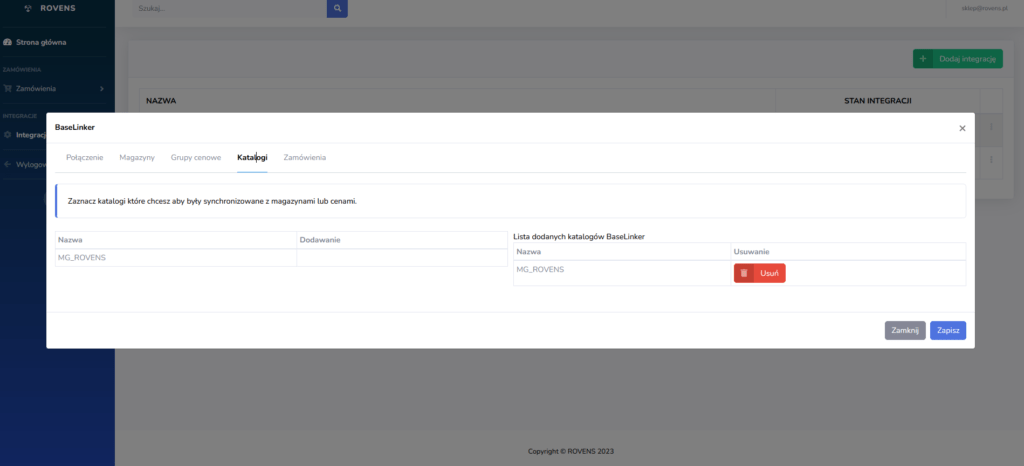Click the BaseLinker dialog title

pyautogui.click(x=74, y=128)
